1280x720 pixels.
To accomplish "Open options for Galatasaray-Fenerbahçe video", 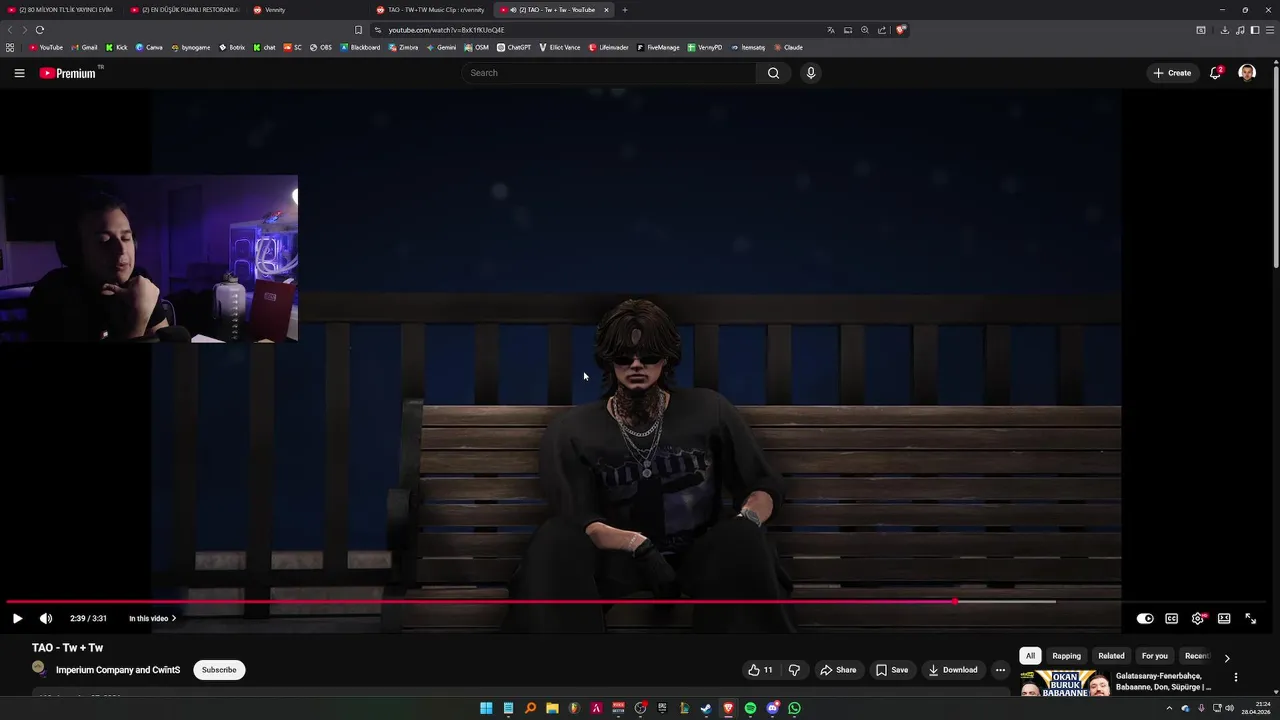I will point(1236,677).
